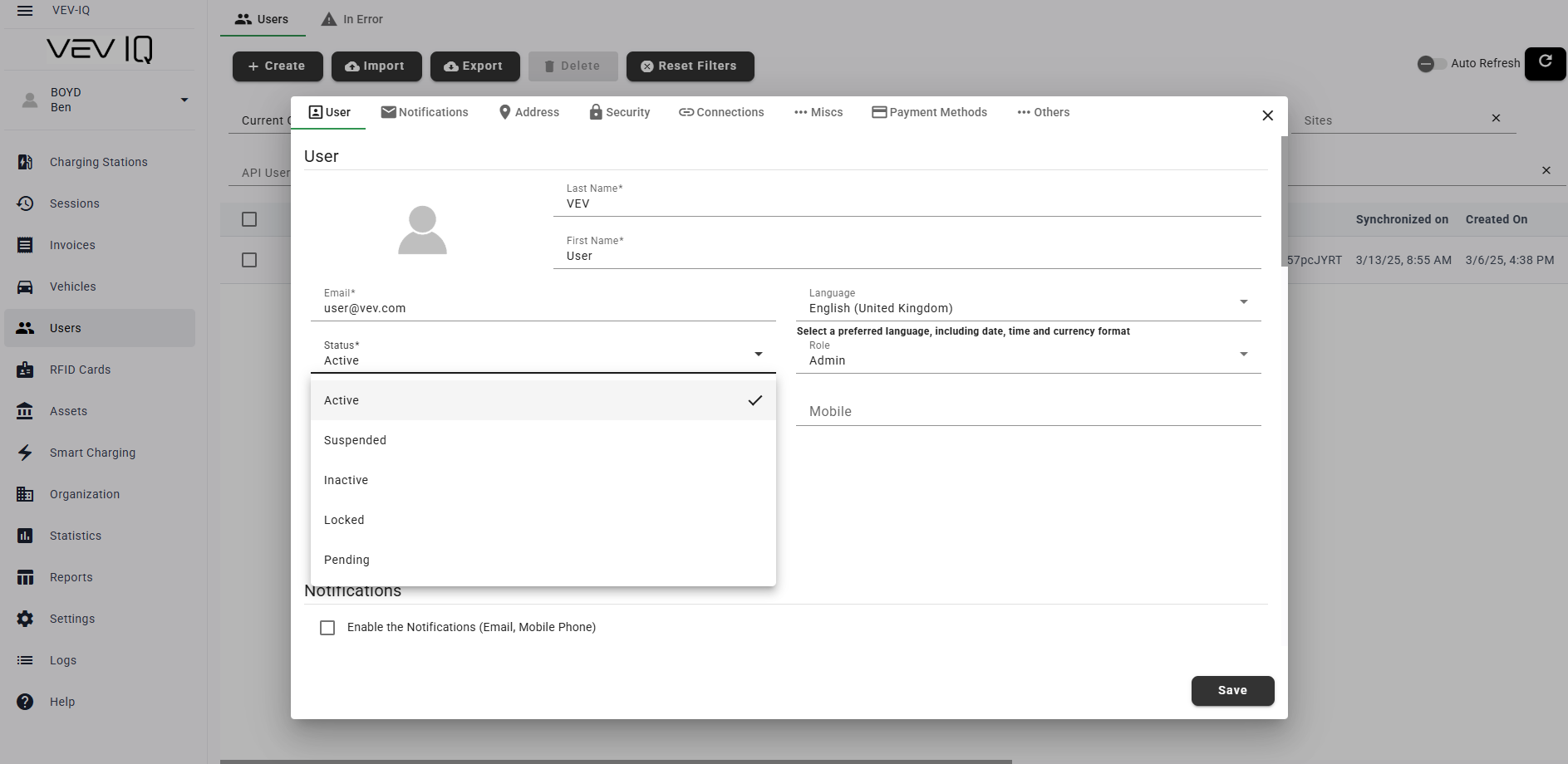Click the Charging Stations sidebar icon
The image size is (1568, 764).
coord(25,162)
